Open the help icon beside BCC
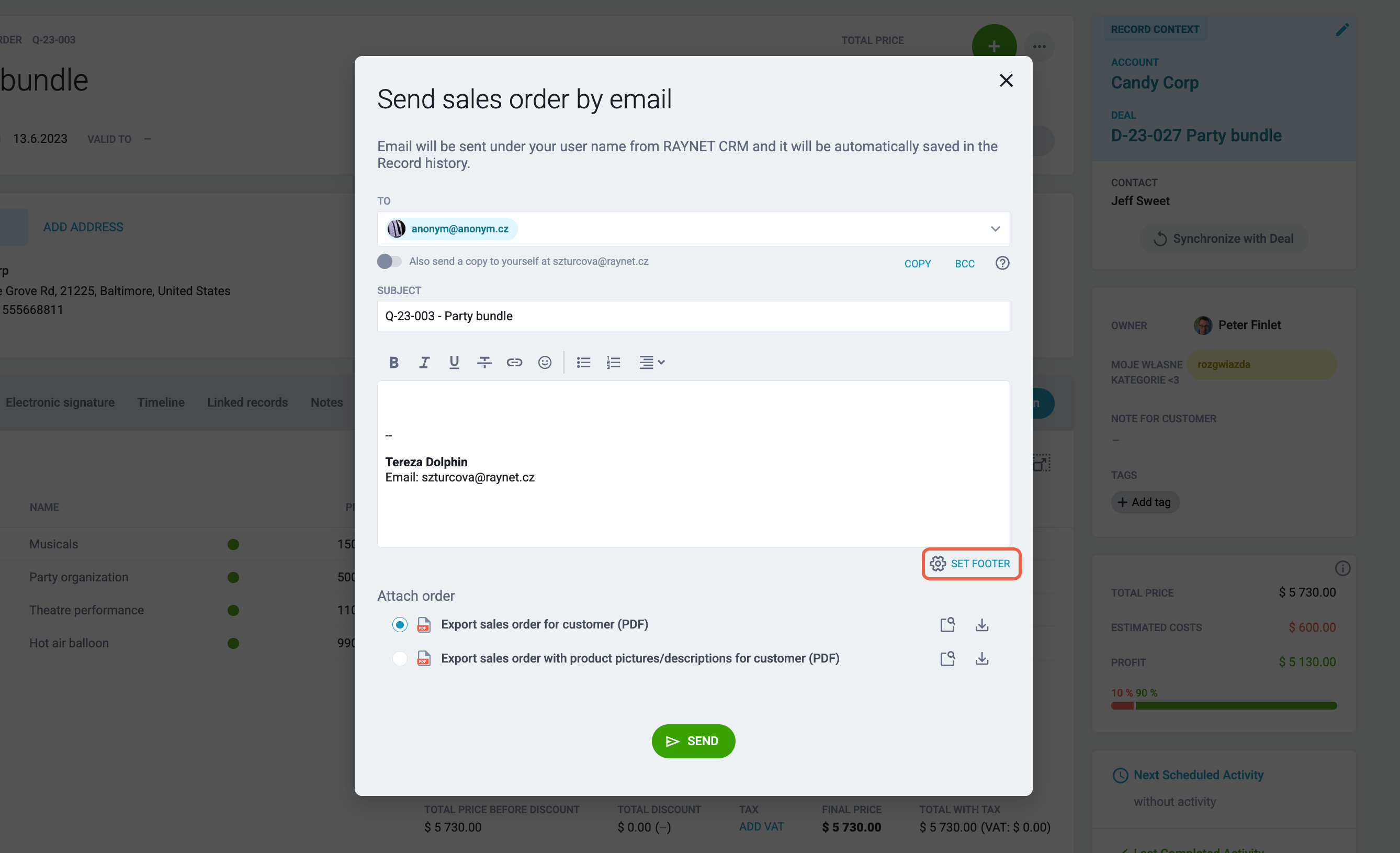The height and width of the screenshot is (853, 1400). click(x=1002, y=263)
